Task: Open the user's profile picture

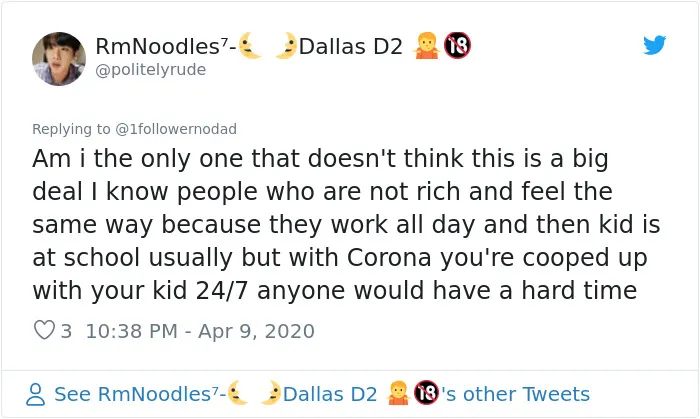Action: click(x=59, y=58)
